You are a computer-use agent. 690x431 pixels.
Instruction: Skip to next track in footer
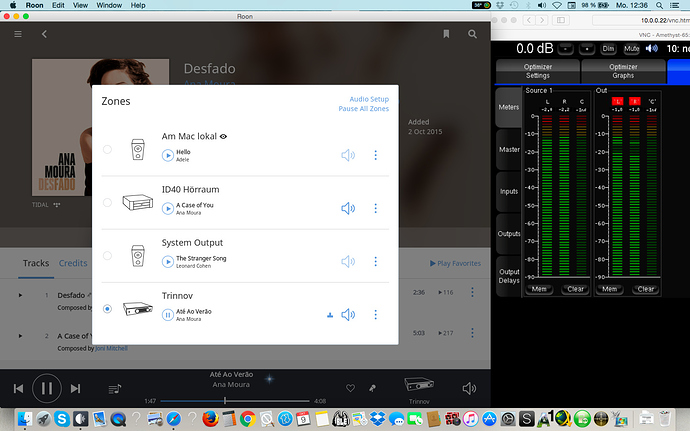pos(76,388)
